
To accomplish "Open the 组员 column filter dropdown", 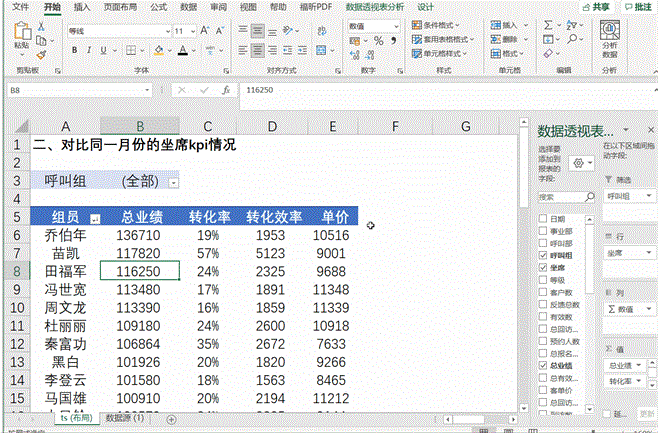I will (x=96, y=217).
